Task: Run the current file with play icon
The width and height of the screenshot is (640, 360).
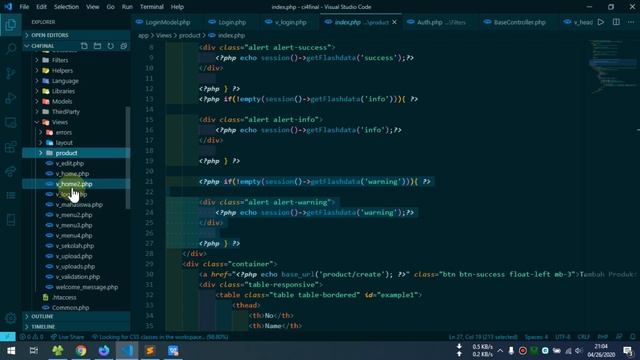Action: 601,22
